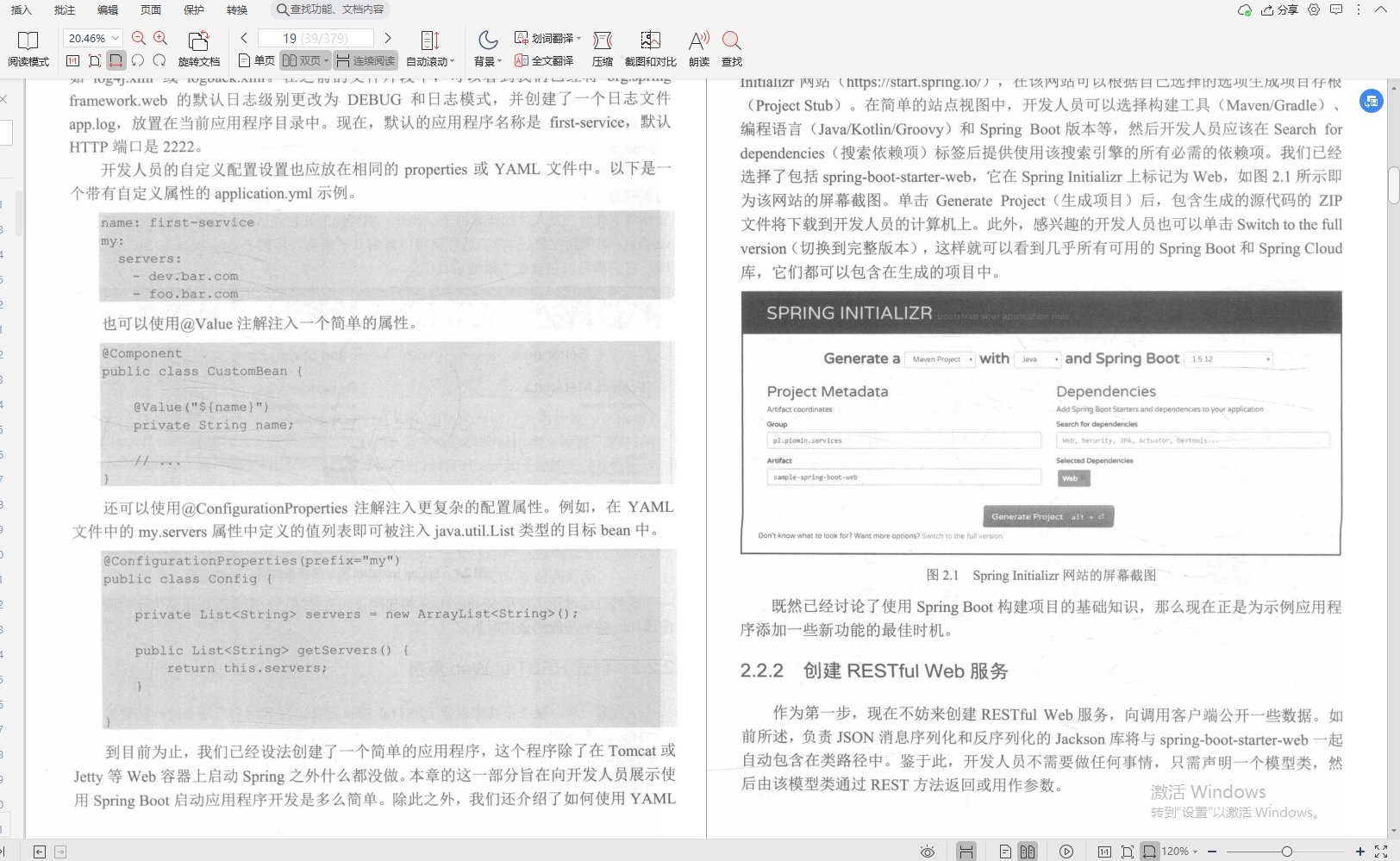The height and width of the screenshot is (861, 1400).
Task: Go to previous page arrow
Action: click(x=244, y=38)
